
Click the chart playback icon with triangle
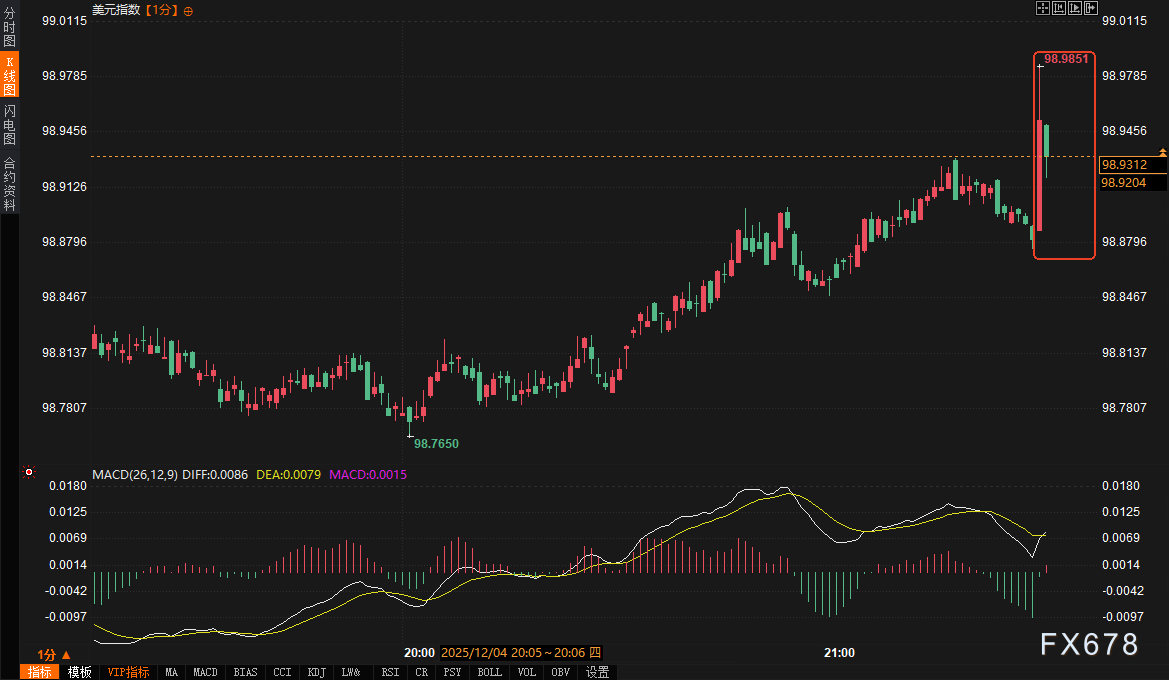coord(1074,9)
